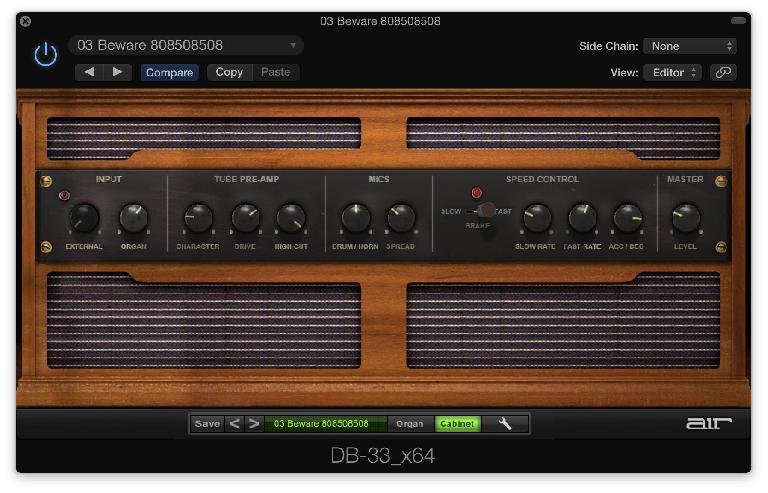Click the bottom bar previous preset arrow
Screen dimensions: 768x493
(x=235, y=423)
